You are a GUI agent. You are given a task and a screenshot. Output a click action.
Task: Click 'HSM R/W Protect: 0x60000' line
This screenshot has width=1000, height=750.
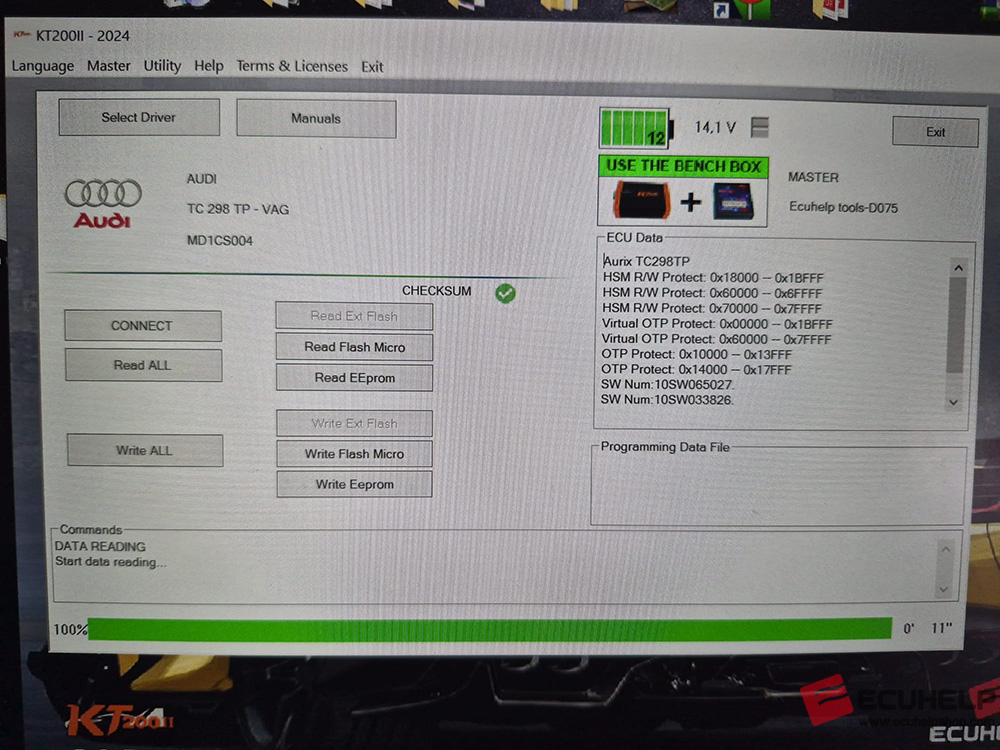(712, 293)
